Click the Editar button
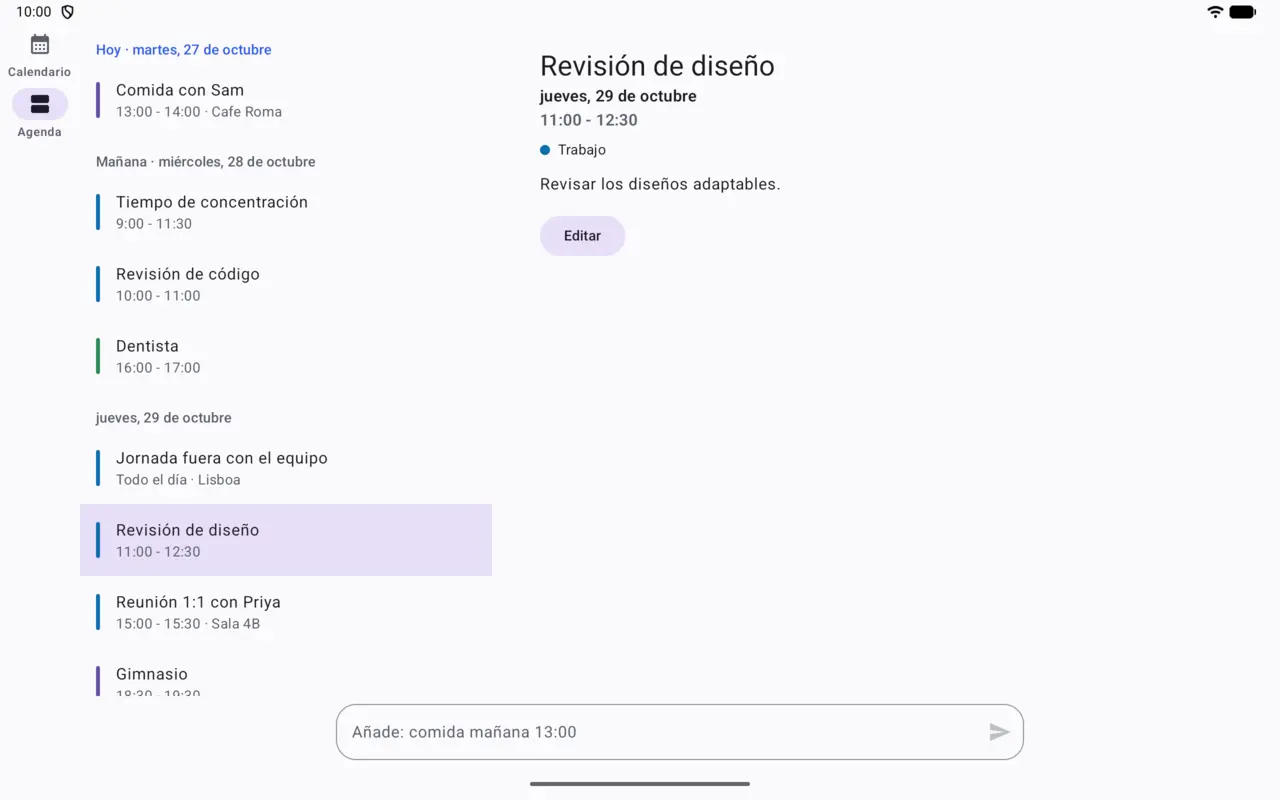The width and height of the screenshot is (1280, 800). (582, 236)
